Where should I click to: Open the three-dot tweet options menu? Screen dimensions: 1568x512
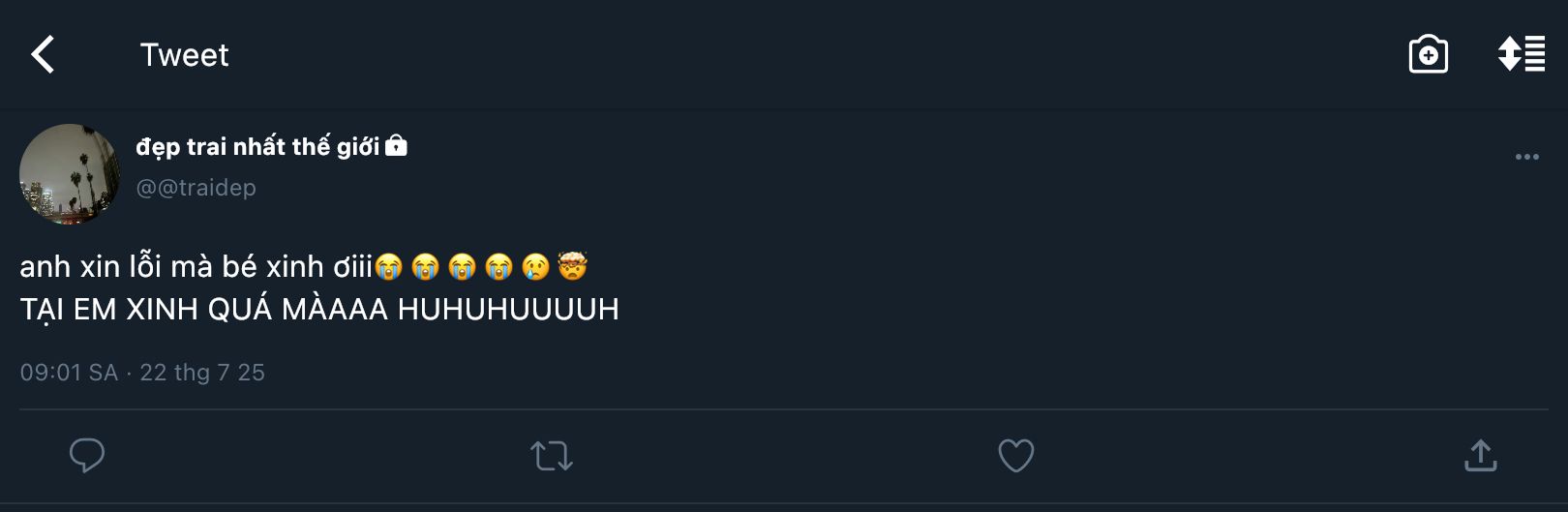point(1526,157)
